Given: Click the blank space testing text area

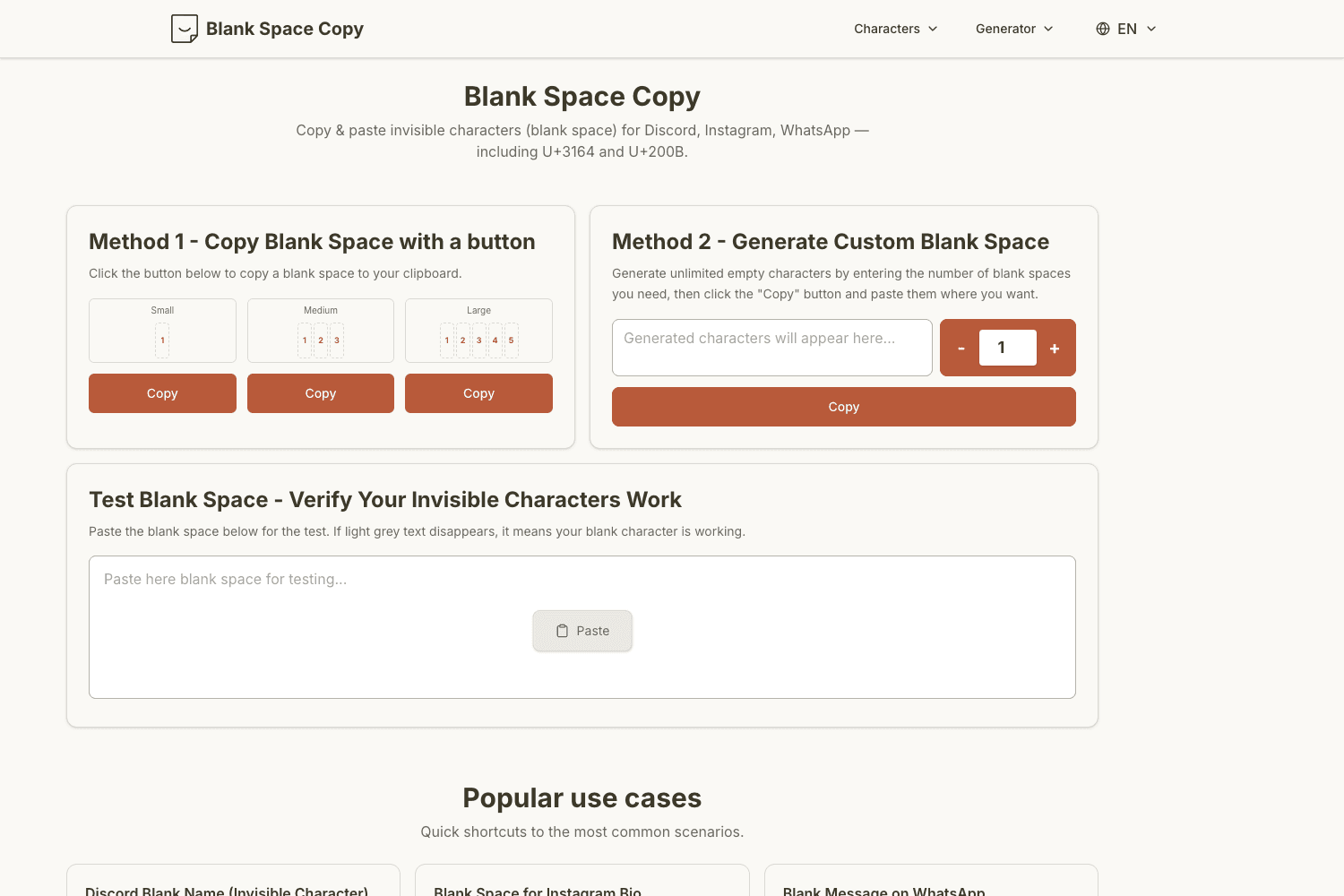Looking at the screenshot, I should pos(582,627).
